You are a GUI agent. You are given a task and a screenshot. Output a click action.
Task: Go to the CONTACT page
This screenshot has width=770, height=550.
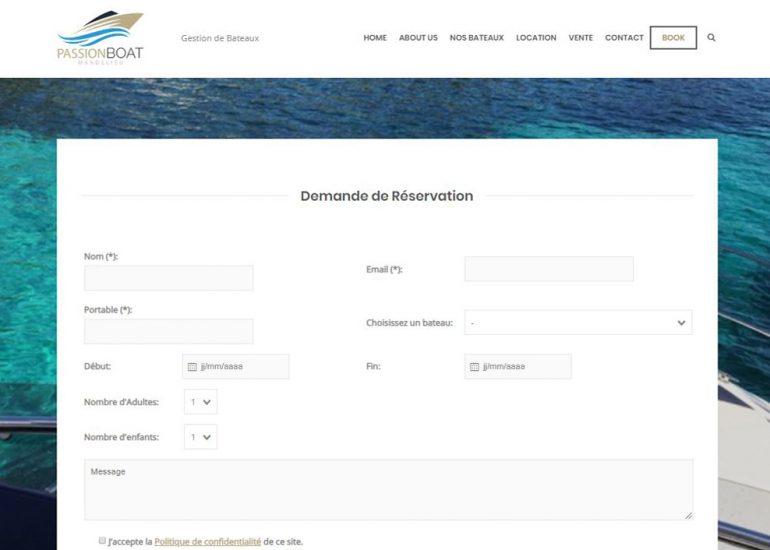pyautogui.click(x=624, y=38)
